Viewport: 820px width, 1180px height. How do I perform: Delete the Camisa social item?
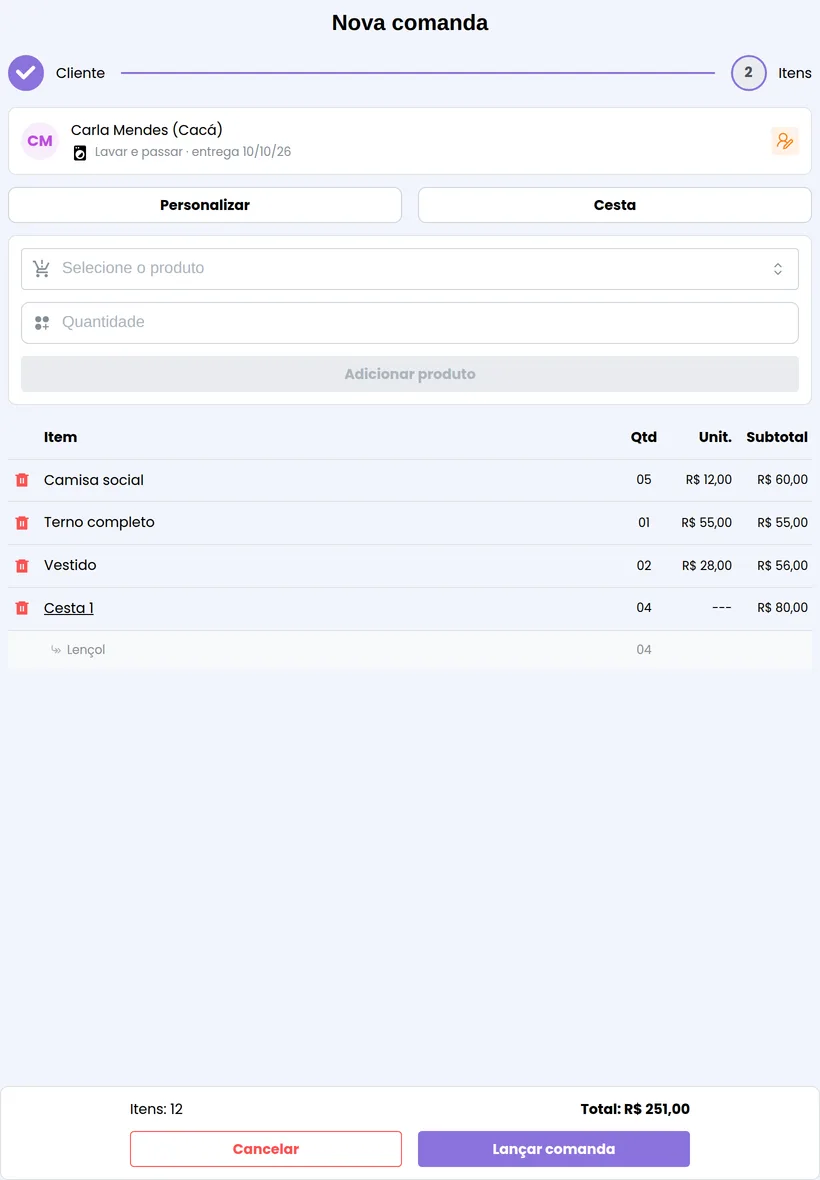[22, 480]
